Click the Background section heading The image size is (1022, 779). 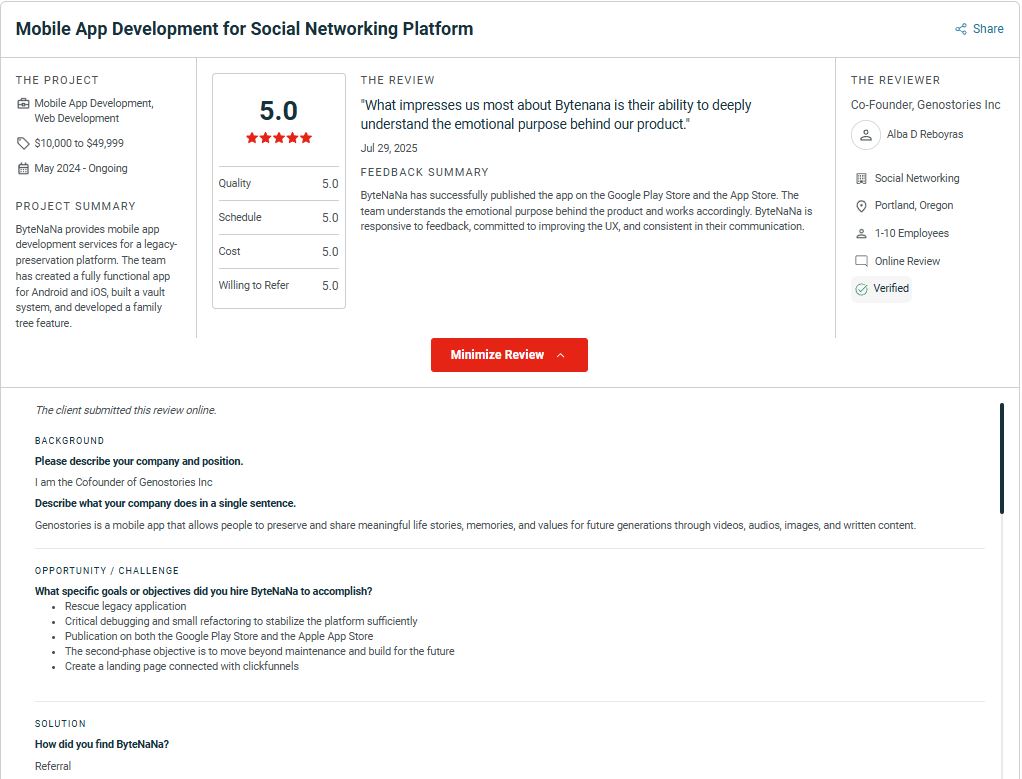tap(69, 441)
